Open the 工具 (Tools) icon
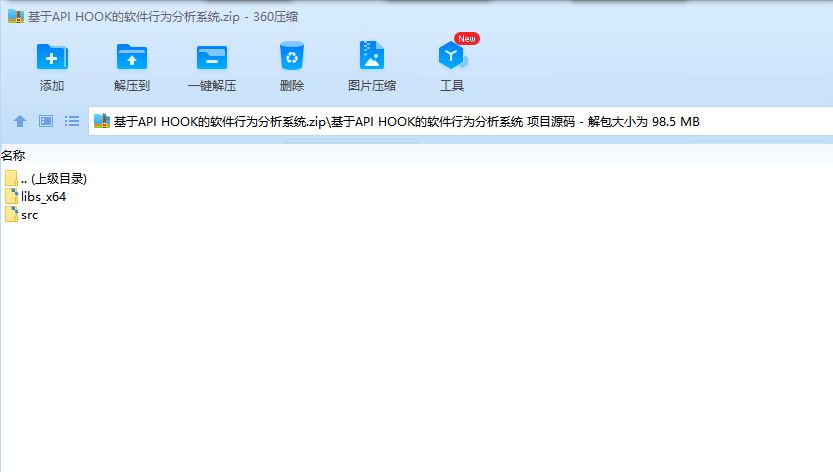Screen dimensions: 833x472 (x=452, y=55)
